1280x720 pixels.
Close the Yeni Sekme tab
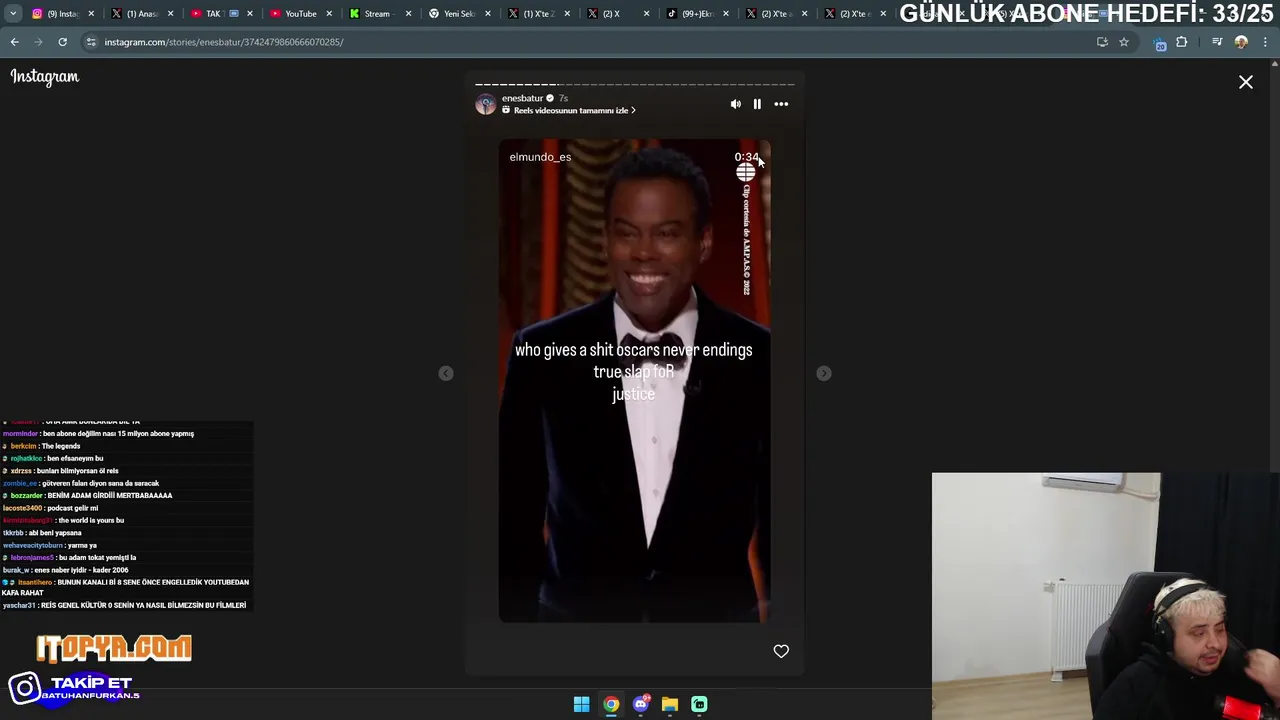(488, 14)
